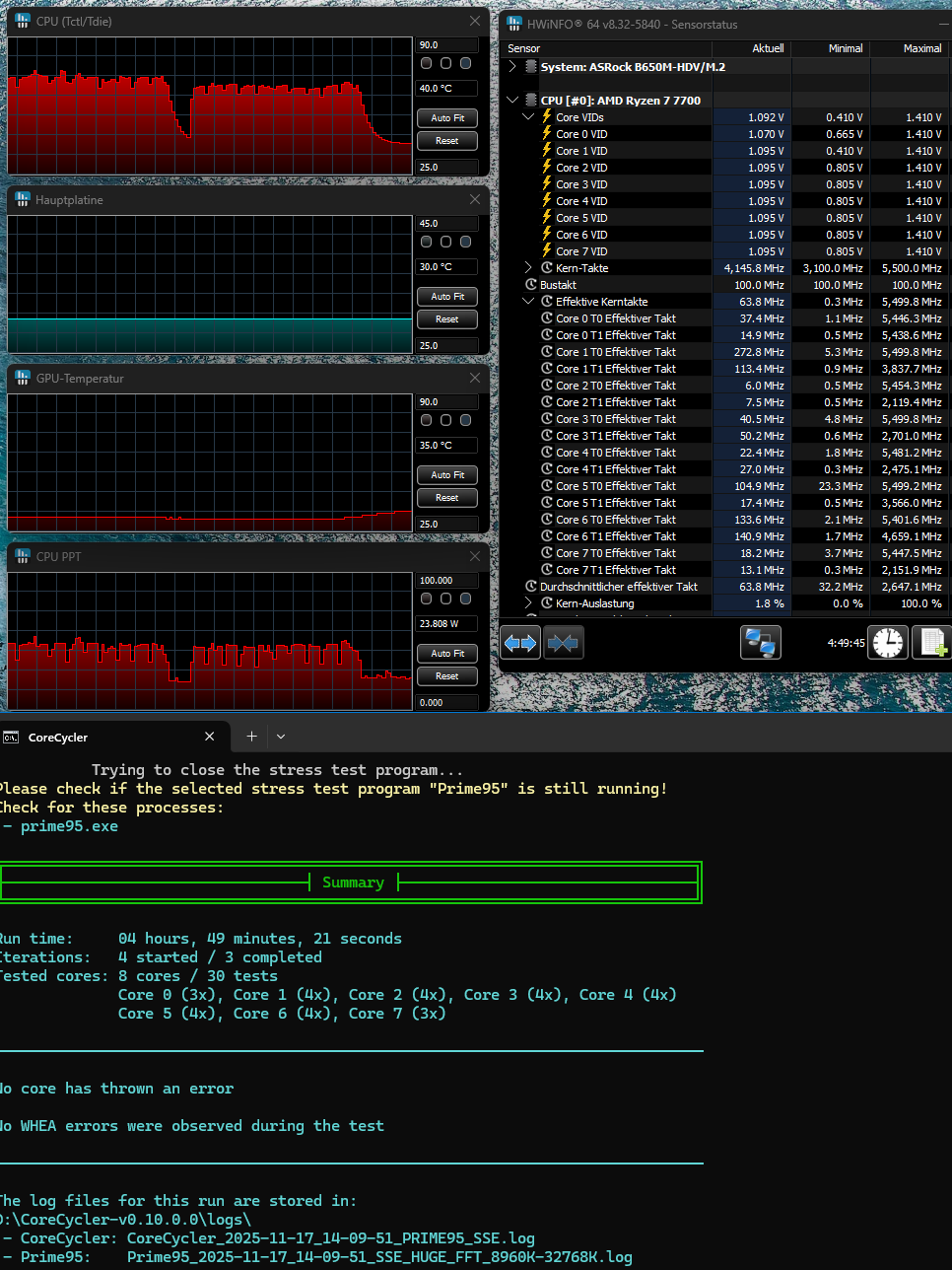This screenshot has height=1270, width=952.
Task: Click the lightning icon beside Core 0 VID
Action: click(x=547, y=133)
